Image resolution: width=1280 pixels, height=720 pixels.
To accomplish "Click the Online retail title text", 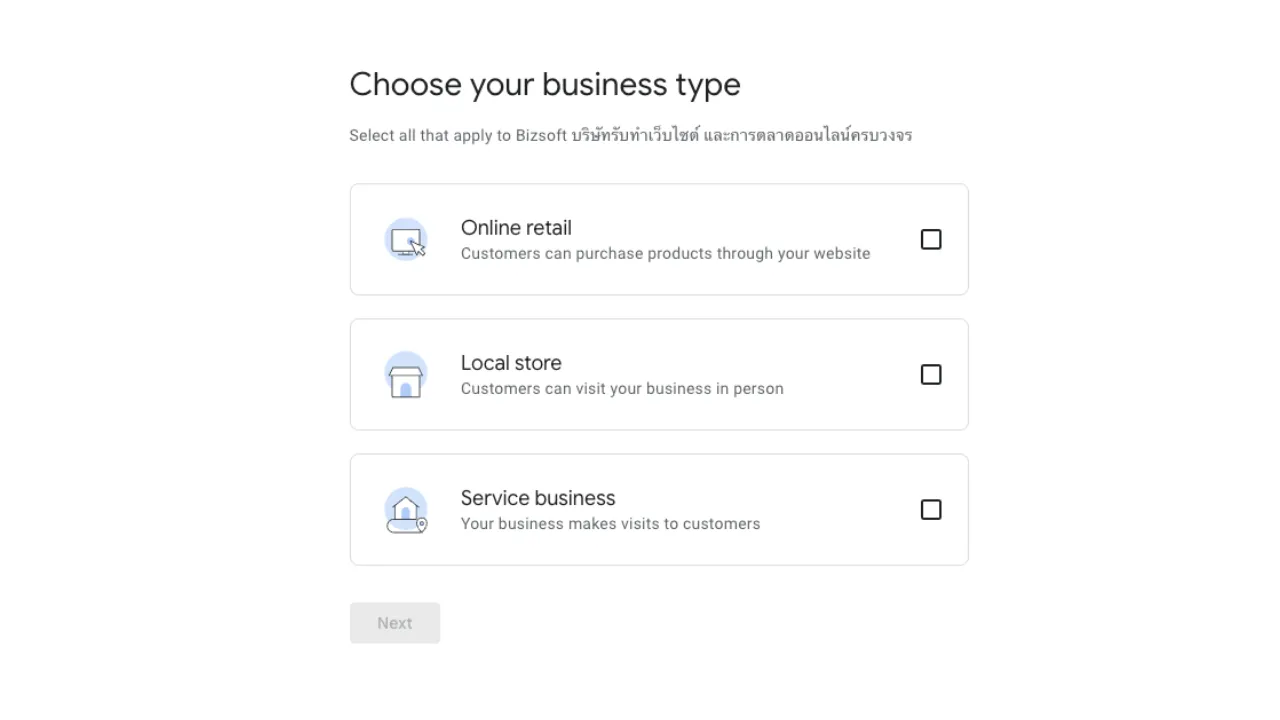I will click(516, 228).
